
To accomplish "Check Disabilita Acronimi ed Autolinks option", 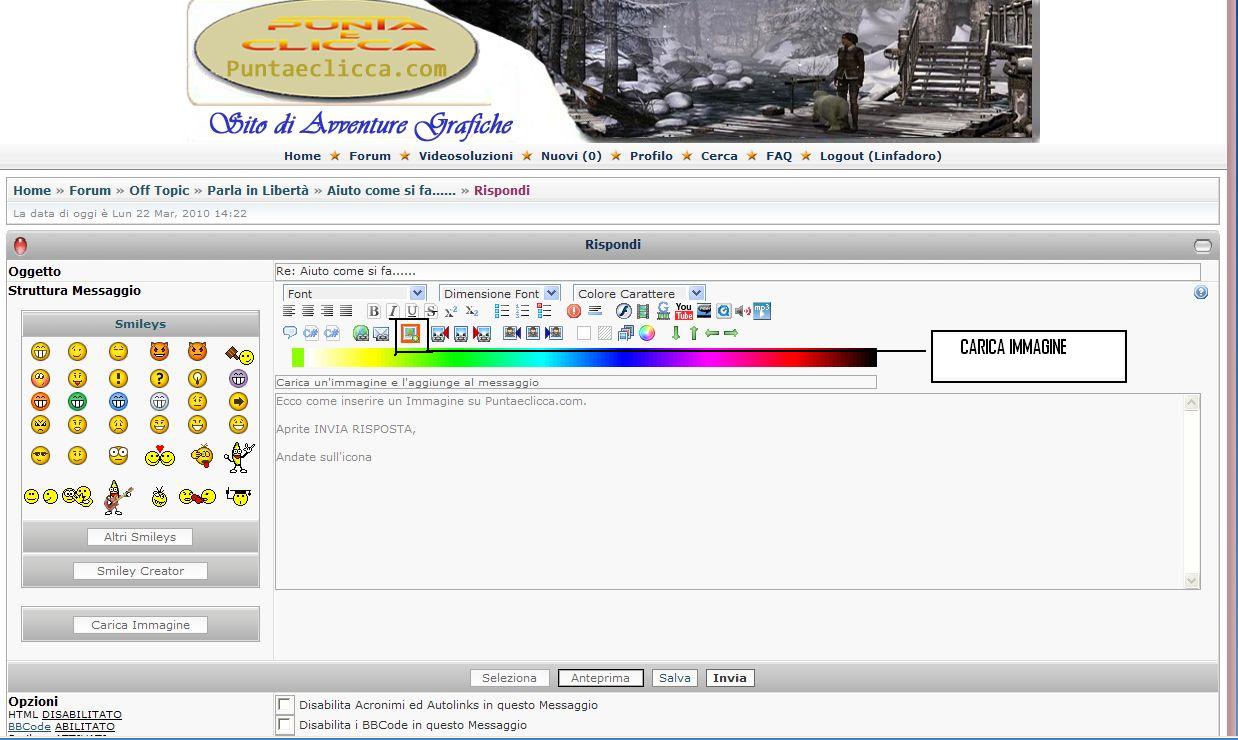I will (x=285, y=705).
